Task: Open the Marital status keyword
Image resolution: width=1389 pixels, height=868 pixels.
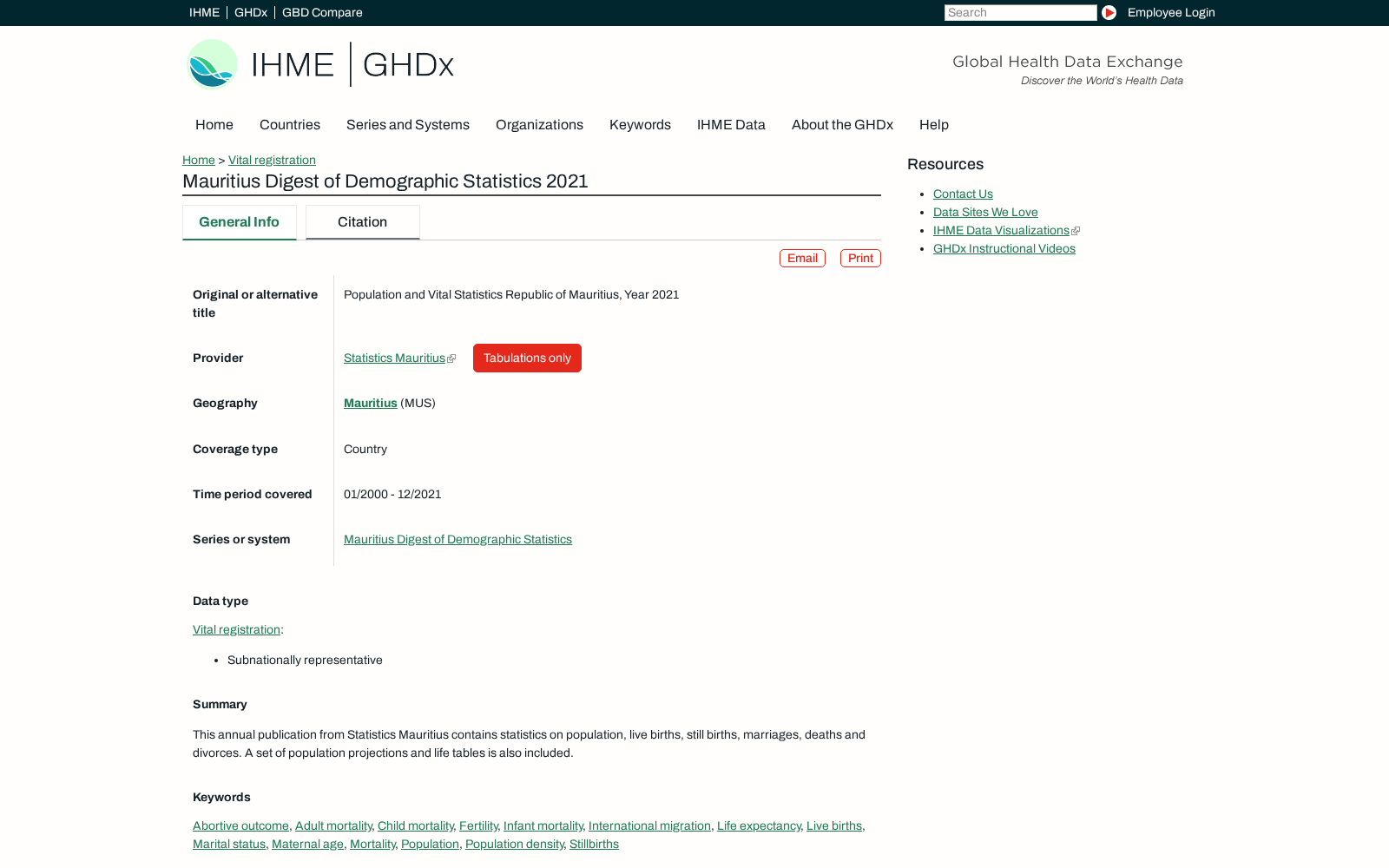Action: click(x=229, y=845)
